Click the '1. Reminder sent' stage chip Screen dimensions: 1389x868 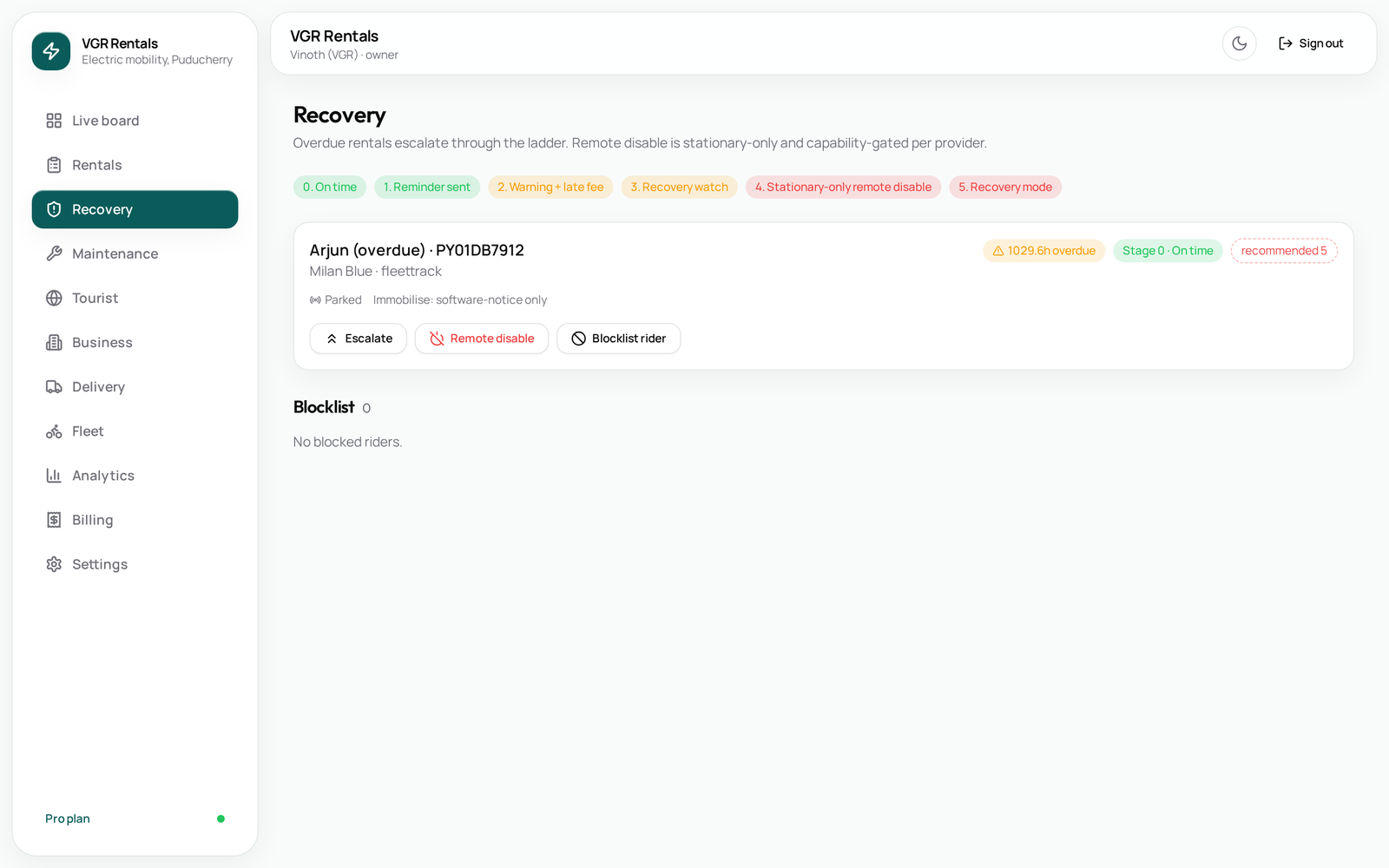pyautogui.click(x=427, y=187)
